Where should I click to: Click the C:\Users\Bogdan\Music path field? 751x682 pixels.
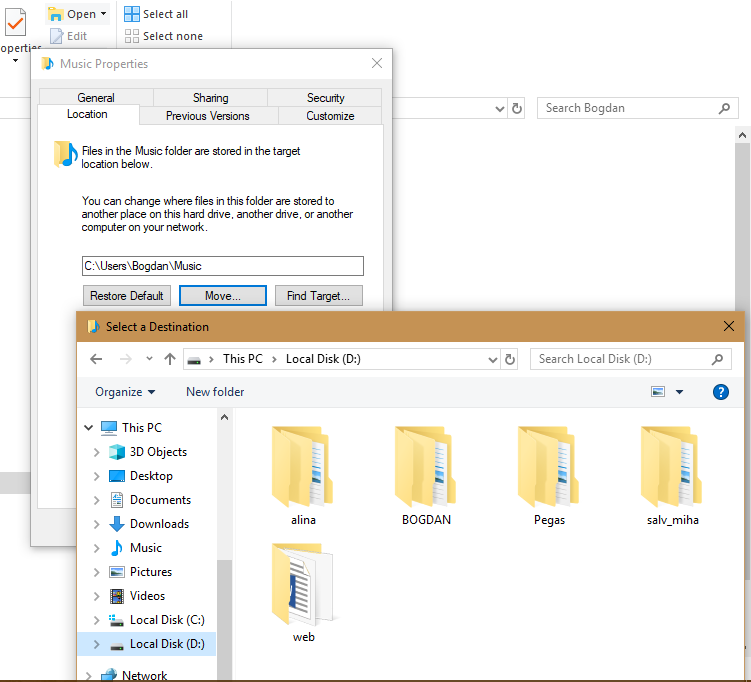click(x=223, y=266)
